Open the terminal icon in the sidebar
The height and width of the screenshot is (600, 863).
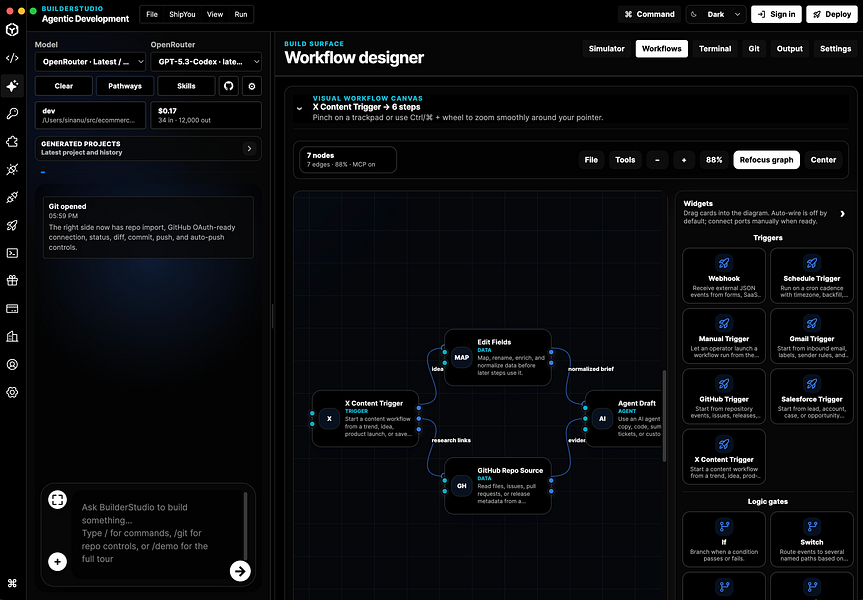tap(12, 253)
